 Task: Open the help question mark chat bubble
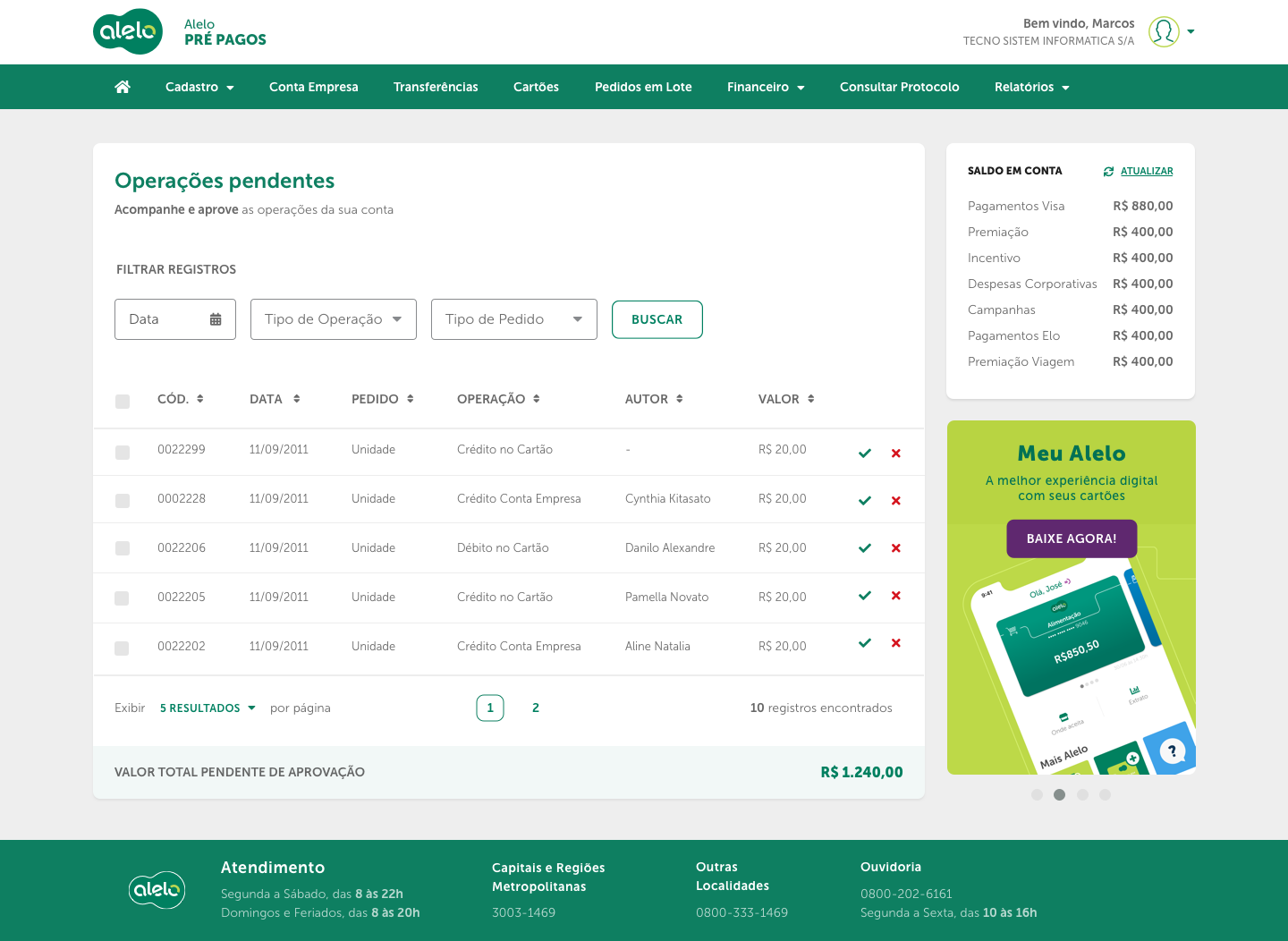tap(1172, 751)
